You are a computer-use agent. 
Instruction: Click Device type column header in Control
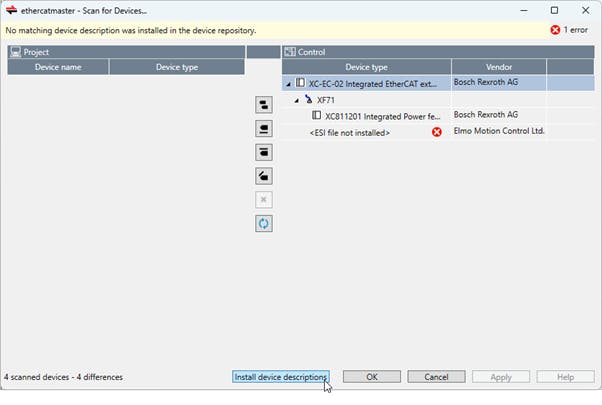[x=366, y=67]
